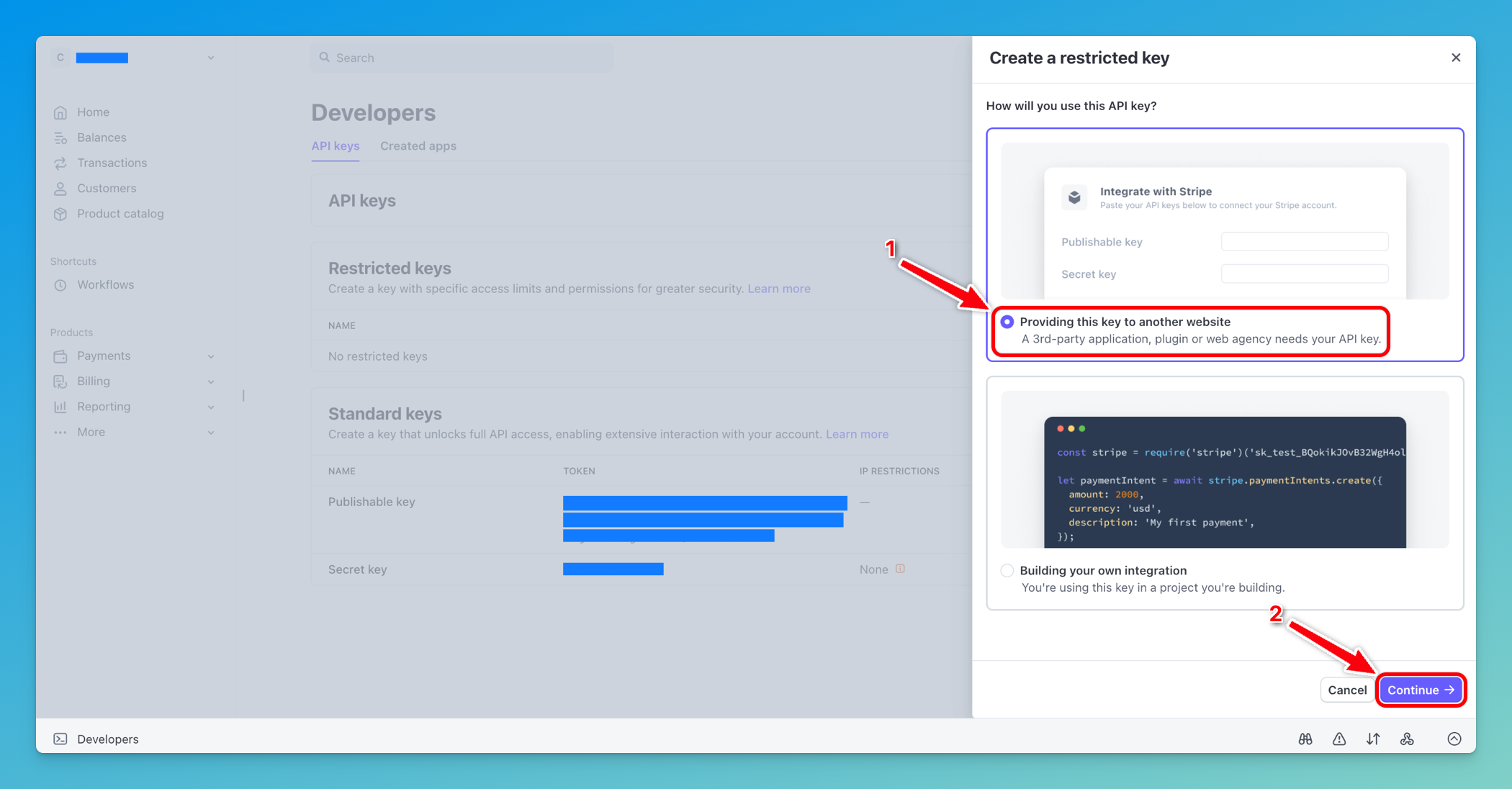Click inside the Search field
The image size is (1512, 789).
pos(462,57)
